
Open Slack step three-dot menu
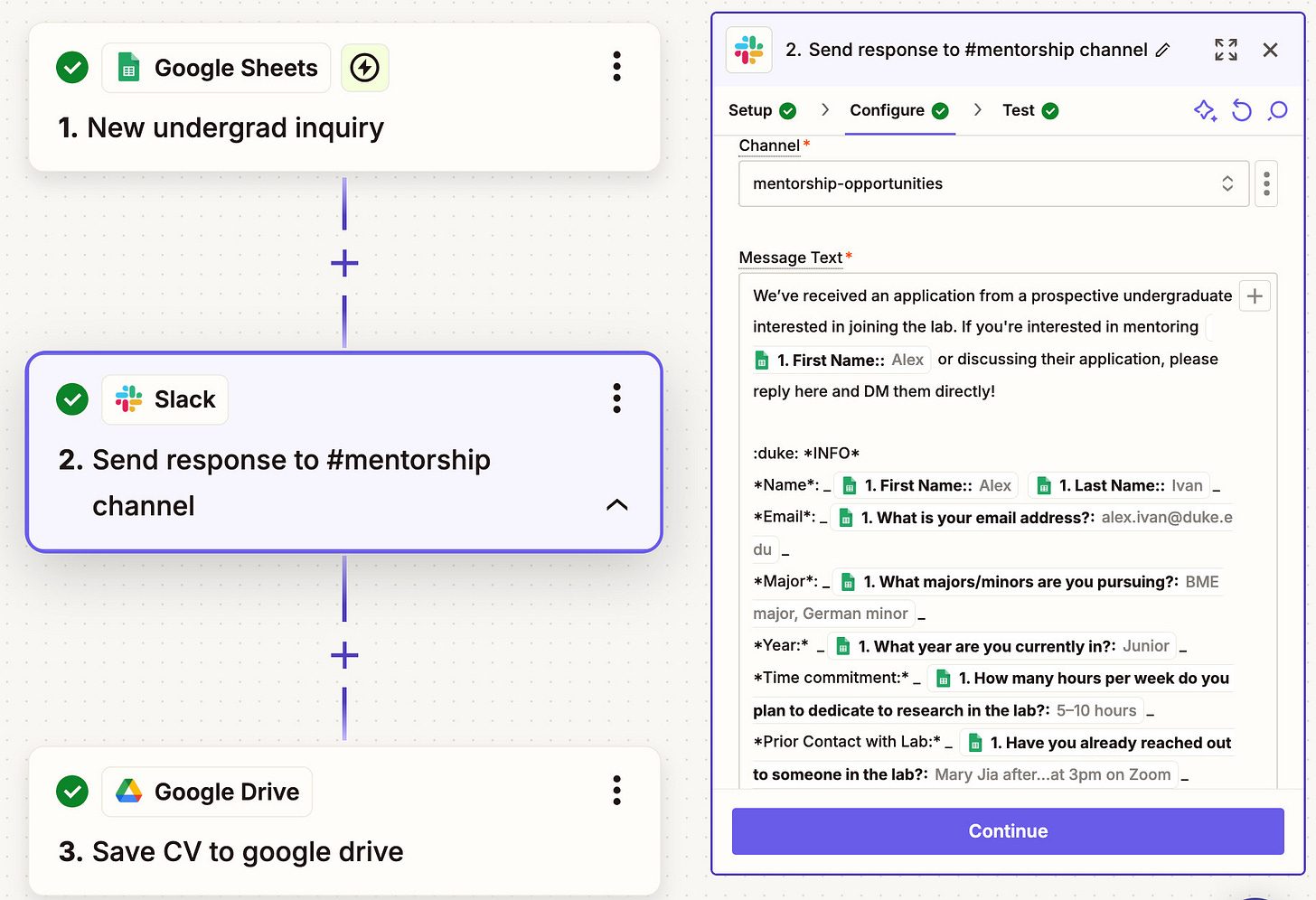click(x=616, y=398)
